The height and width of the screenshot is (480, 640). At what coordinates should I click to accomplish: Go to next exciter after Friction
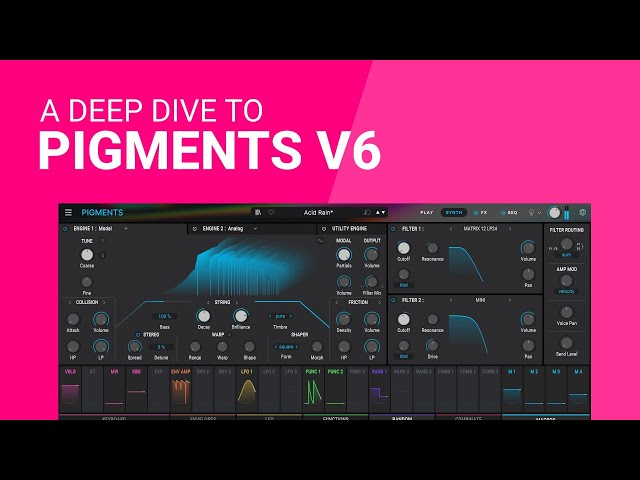pyautogui.click(x=380, y=302)
